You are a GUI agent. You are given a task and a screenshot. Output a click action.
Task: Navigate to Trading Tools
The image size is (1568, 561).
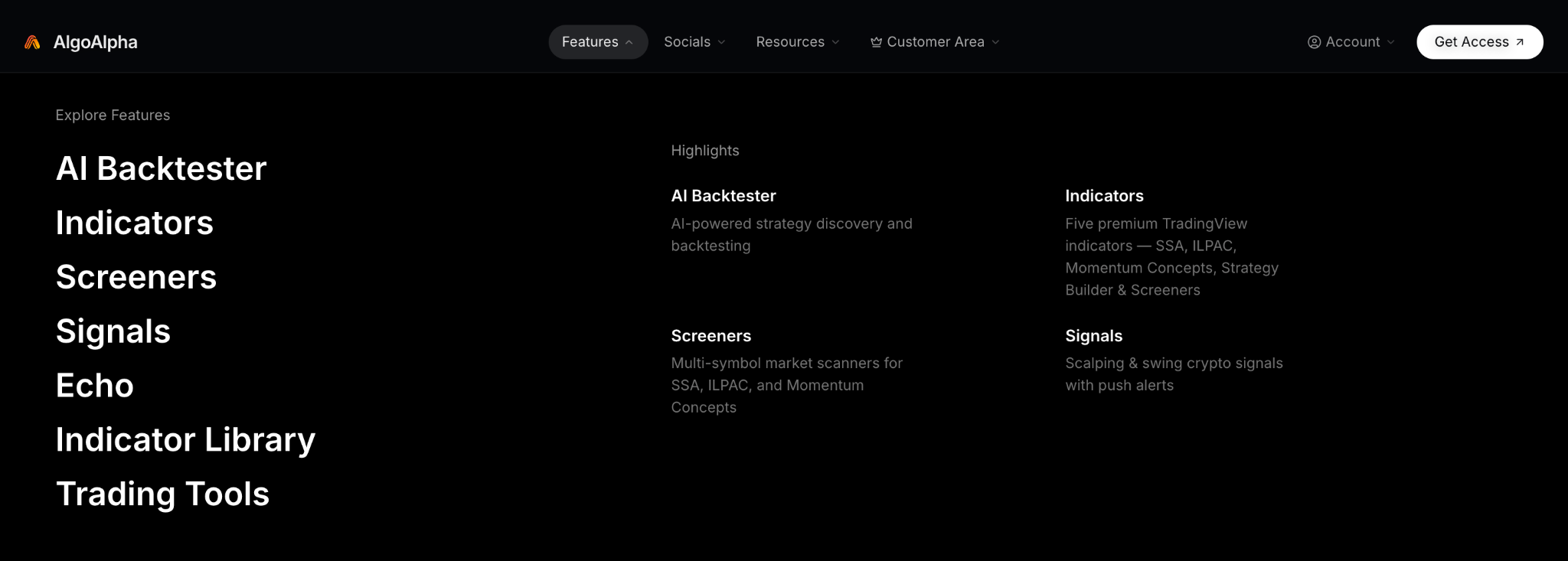162,494
